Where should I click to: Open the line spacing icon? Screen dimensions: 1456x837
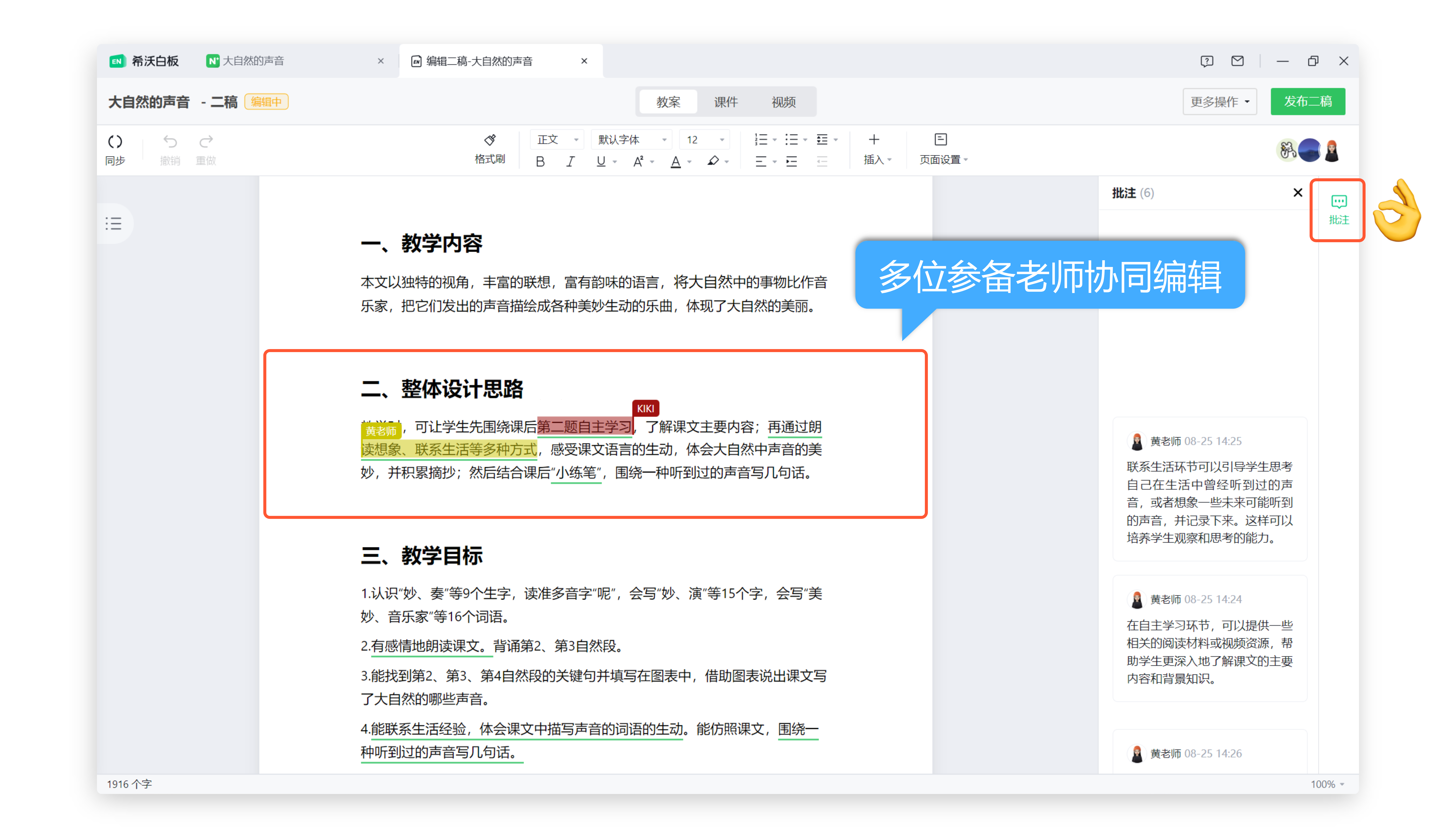[822, 140]
